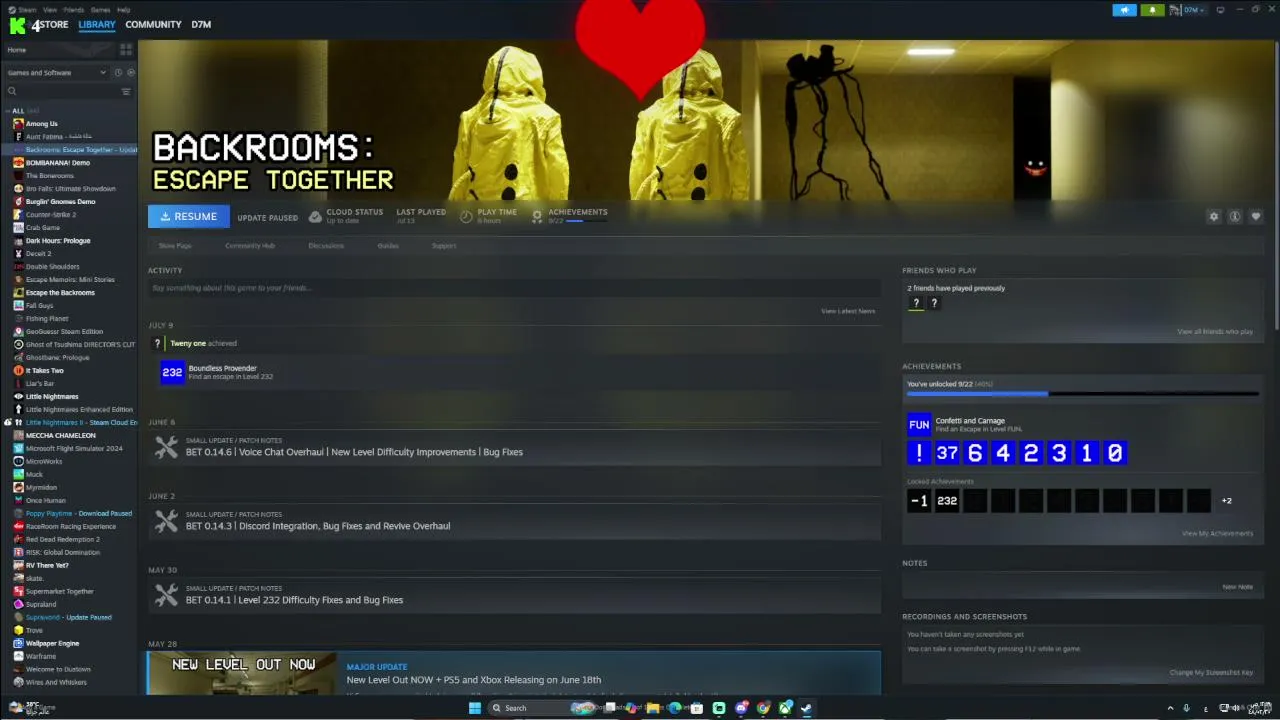The width and height of the screenshot is (1280, 720).
Task: Click the achievements progress bar in header
Action: pyautogui.click(x=587, y=220)
